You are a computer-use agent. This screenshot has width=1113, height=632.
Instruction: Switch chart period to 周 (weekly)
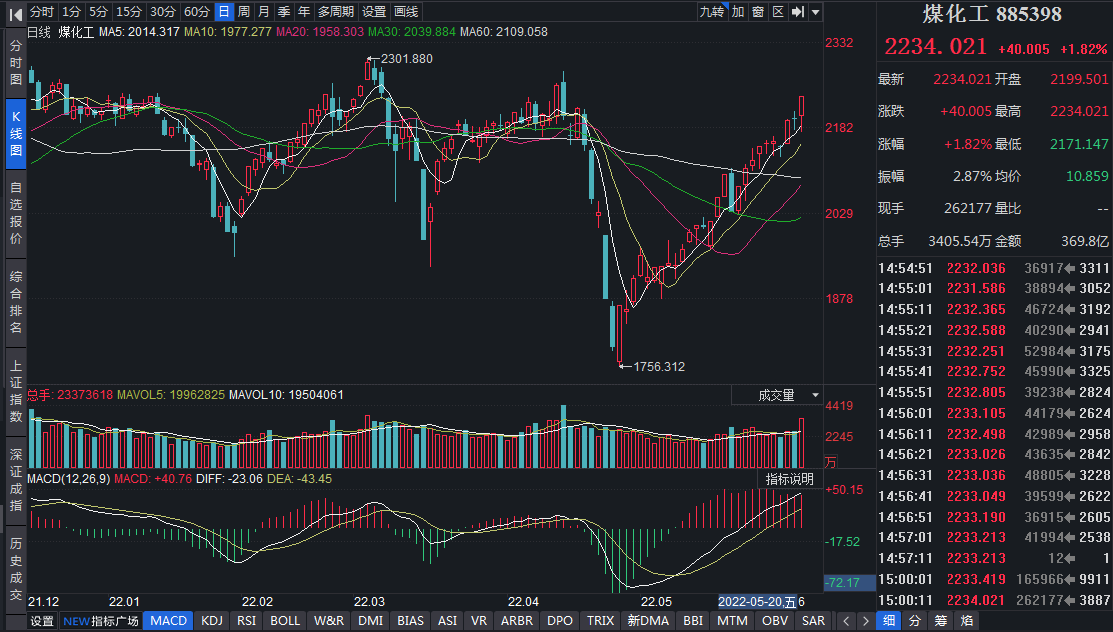(x=244, y=12)
